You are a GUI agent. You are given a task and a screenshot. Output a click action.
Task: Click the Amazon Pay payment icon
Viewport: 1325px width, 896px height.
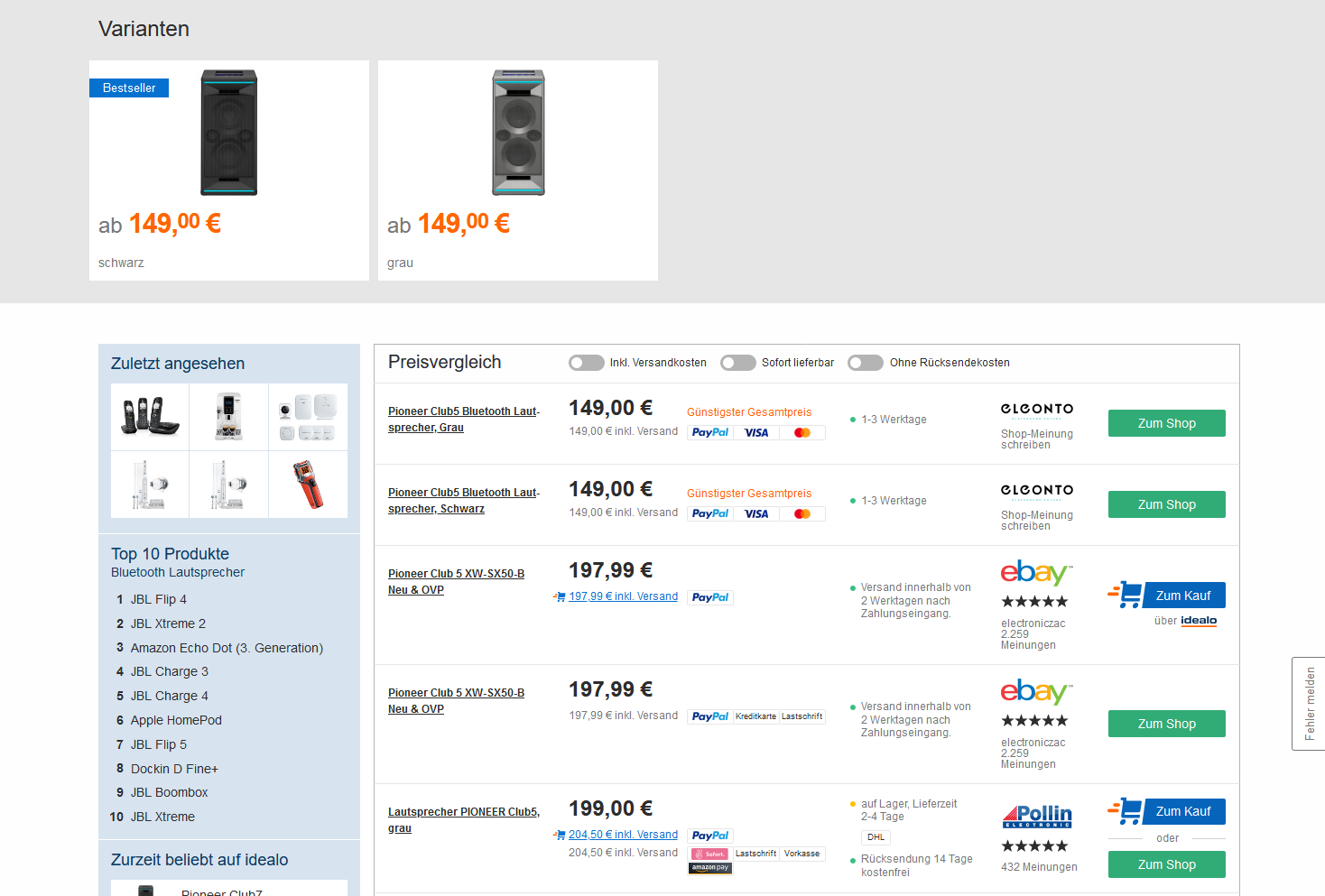coord(710,868)
